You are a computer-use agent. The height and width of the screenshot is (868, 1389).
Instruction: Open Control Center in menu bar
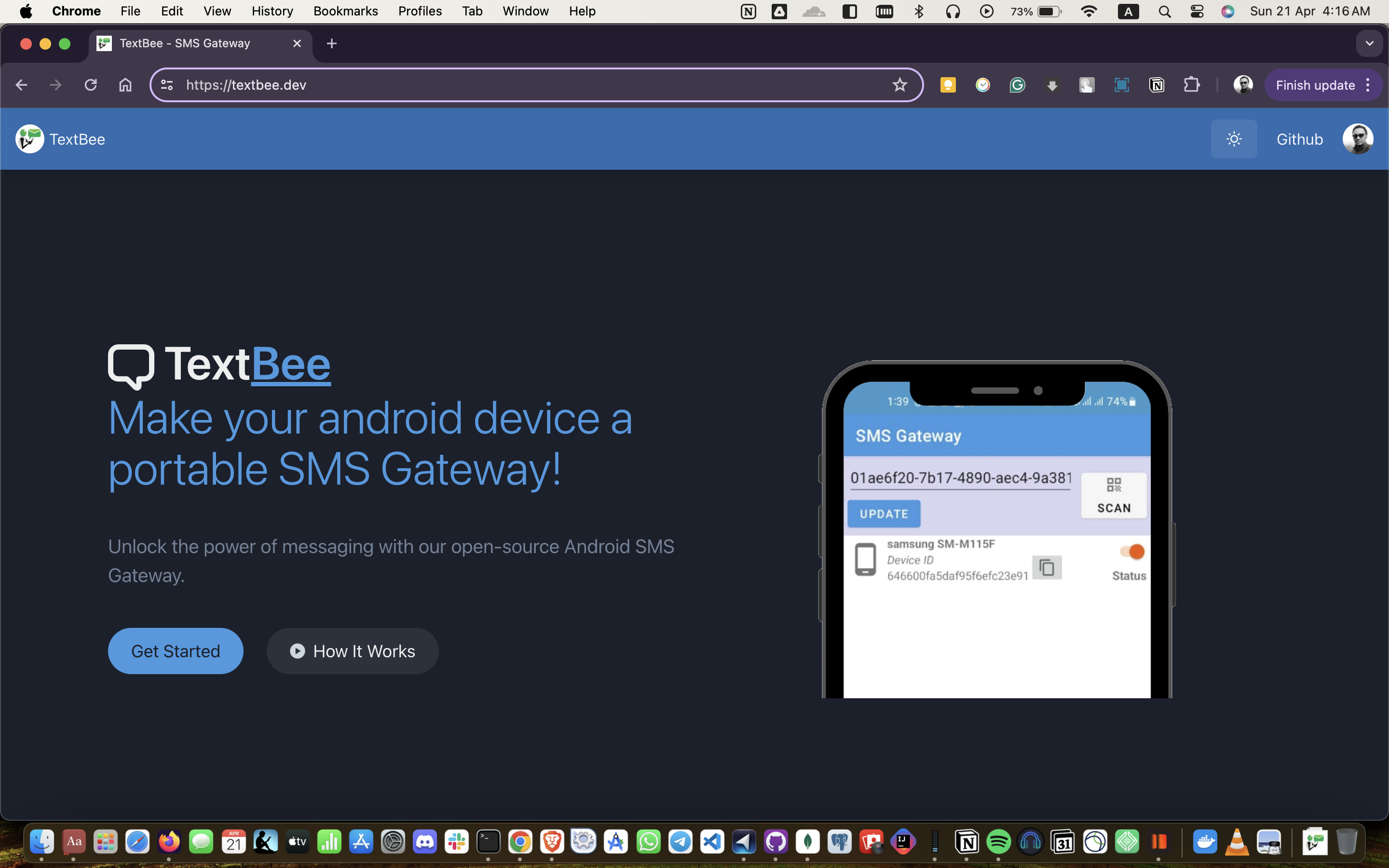pyautogui.click(x=1197, y=11)
